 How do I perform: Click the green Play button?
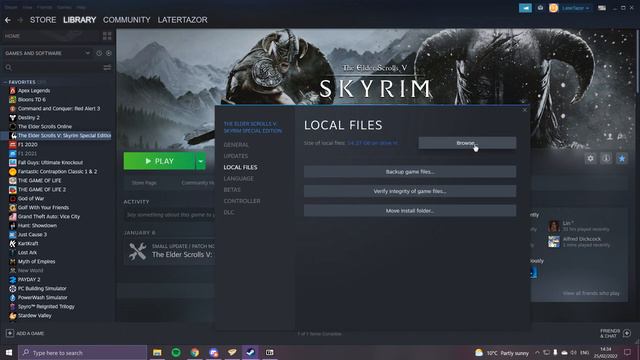pyautogui.click(x=159, y=161)
